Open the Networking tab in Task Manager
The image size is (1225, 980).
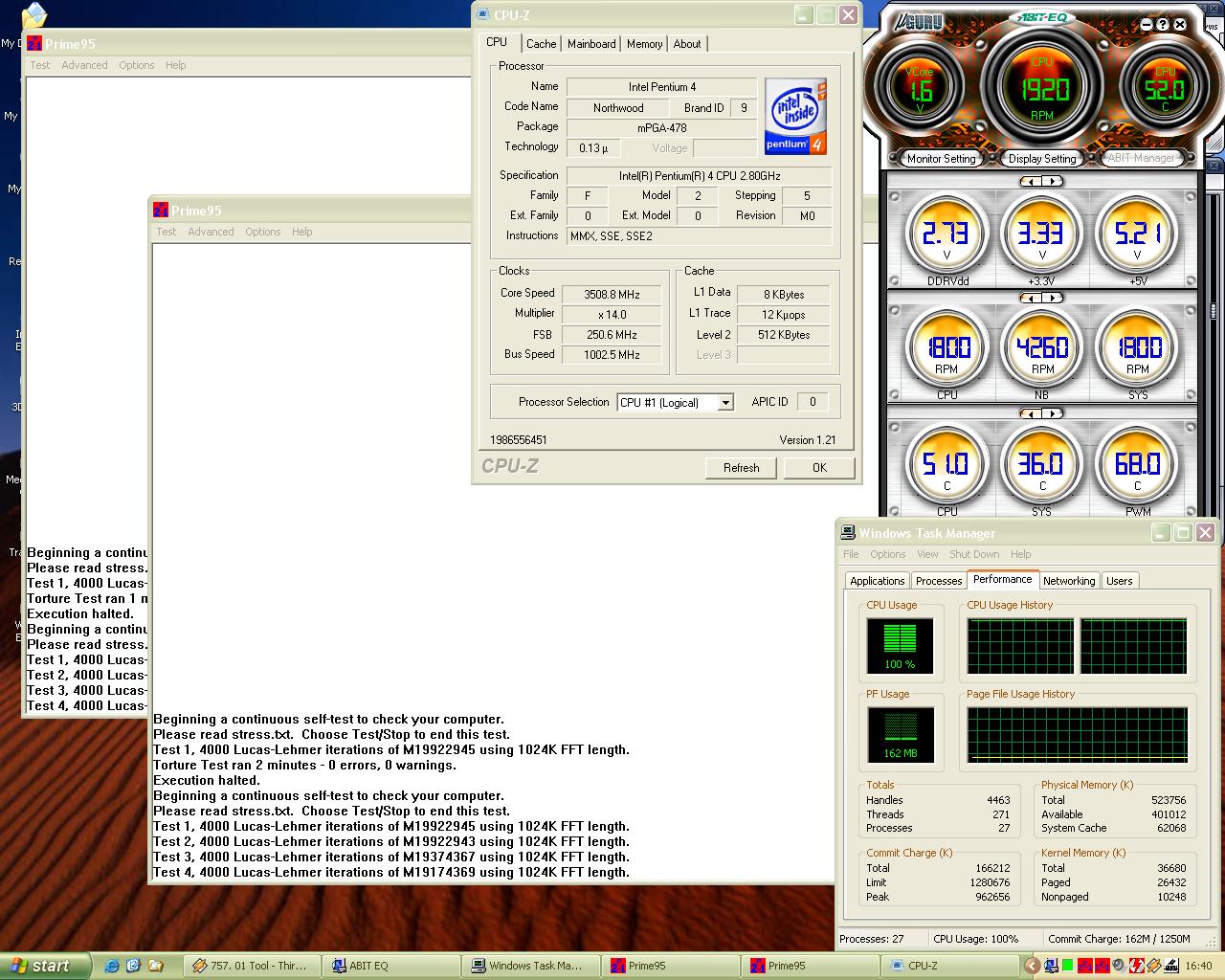(x=1068, y=581)
